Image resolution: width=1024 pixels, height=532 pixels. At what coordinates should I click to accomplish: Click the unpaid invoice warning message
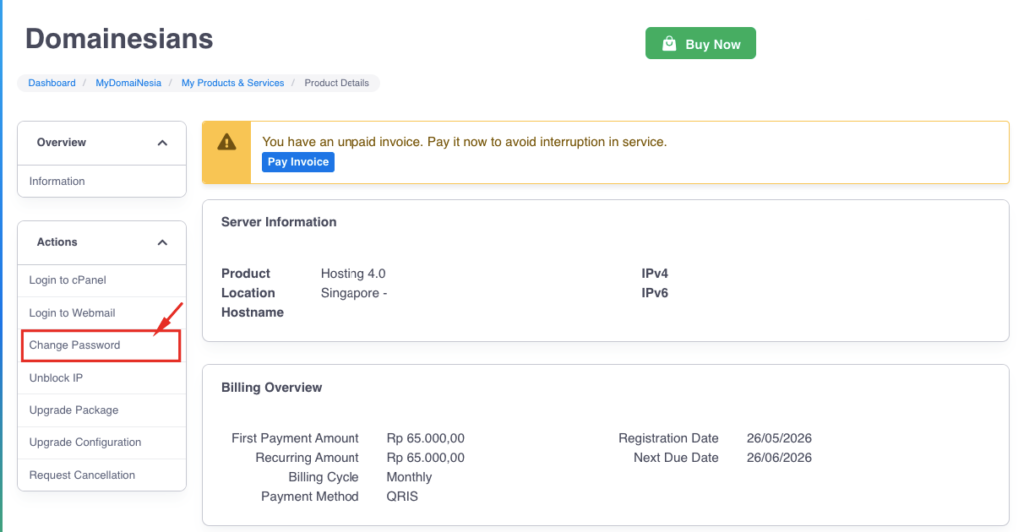point(464,142)
